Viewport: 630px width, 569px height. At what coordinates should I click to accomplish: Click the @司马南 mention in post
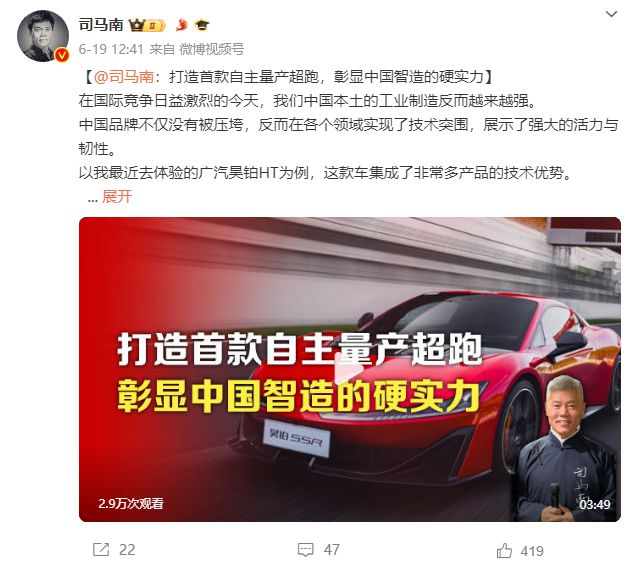click(124, 77)
